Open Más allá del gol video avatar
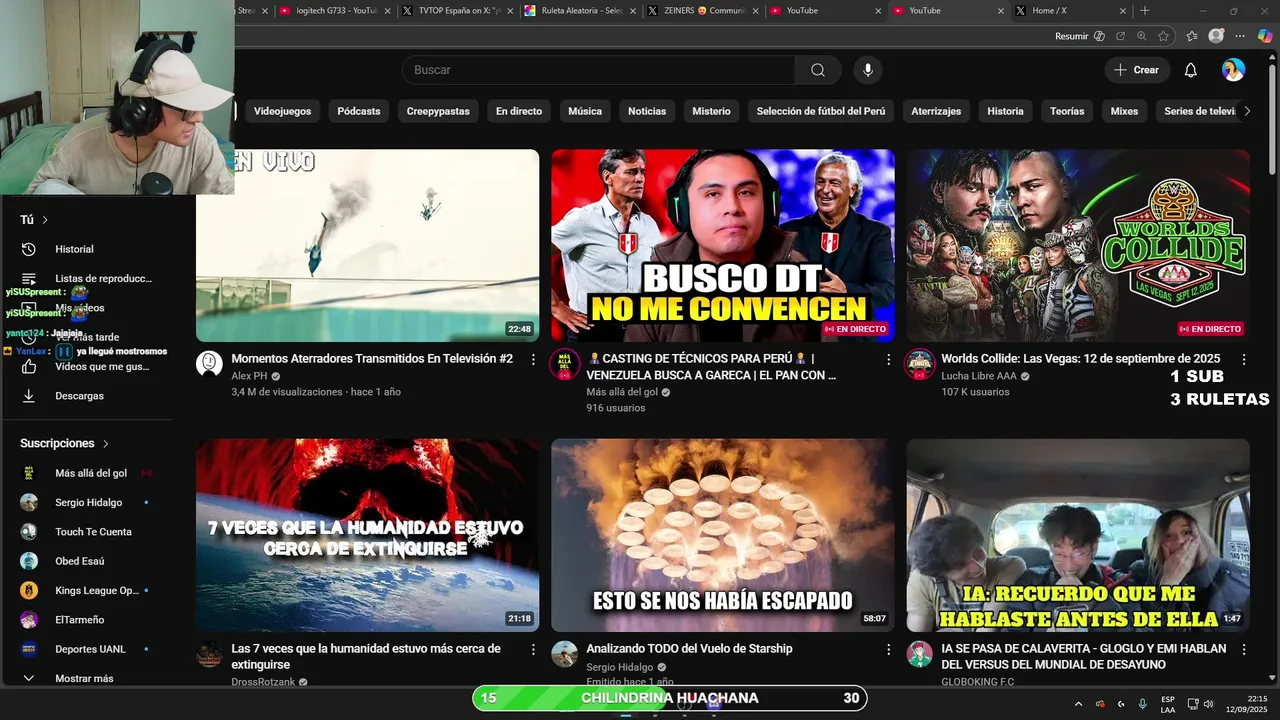The height and width of the screenshot is (720, 1280). (564, 364)
